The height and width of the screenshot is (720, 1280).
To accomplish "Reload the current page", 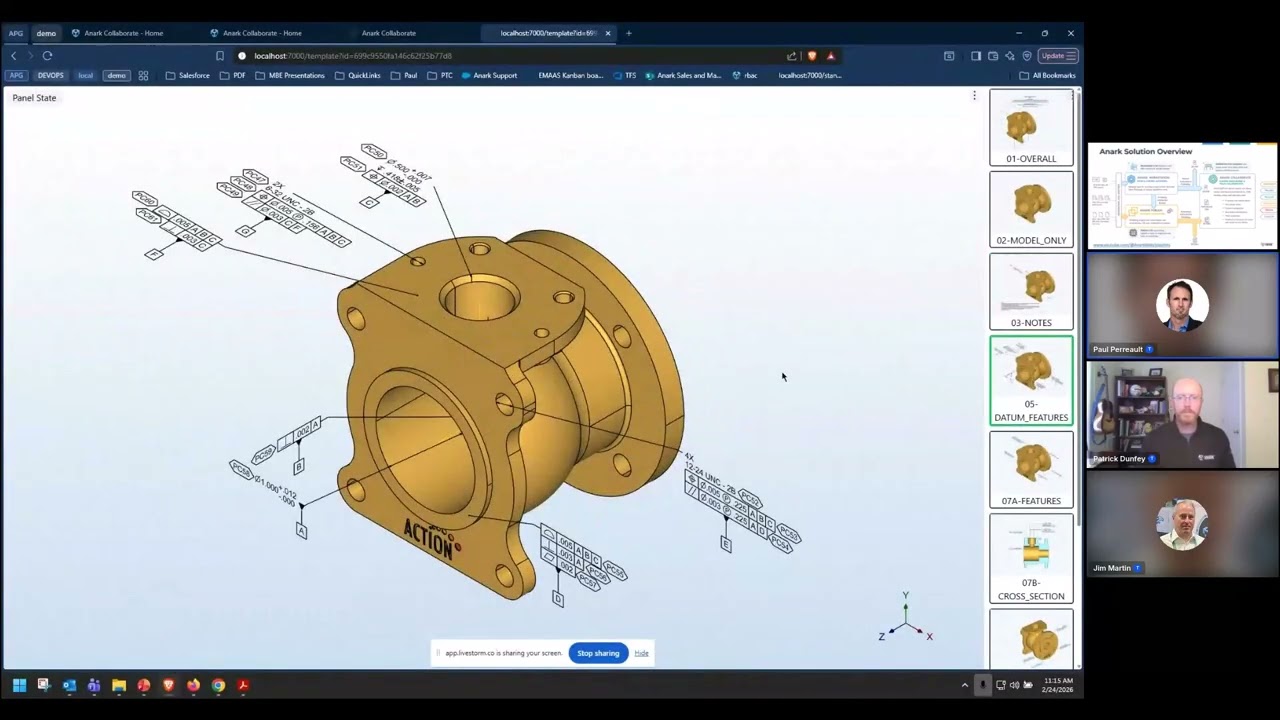I will pos(47,56).
